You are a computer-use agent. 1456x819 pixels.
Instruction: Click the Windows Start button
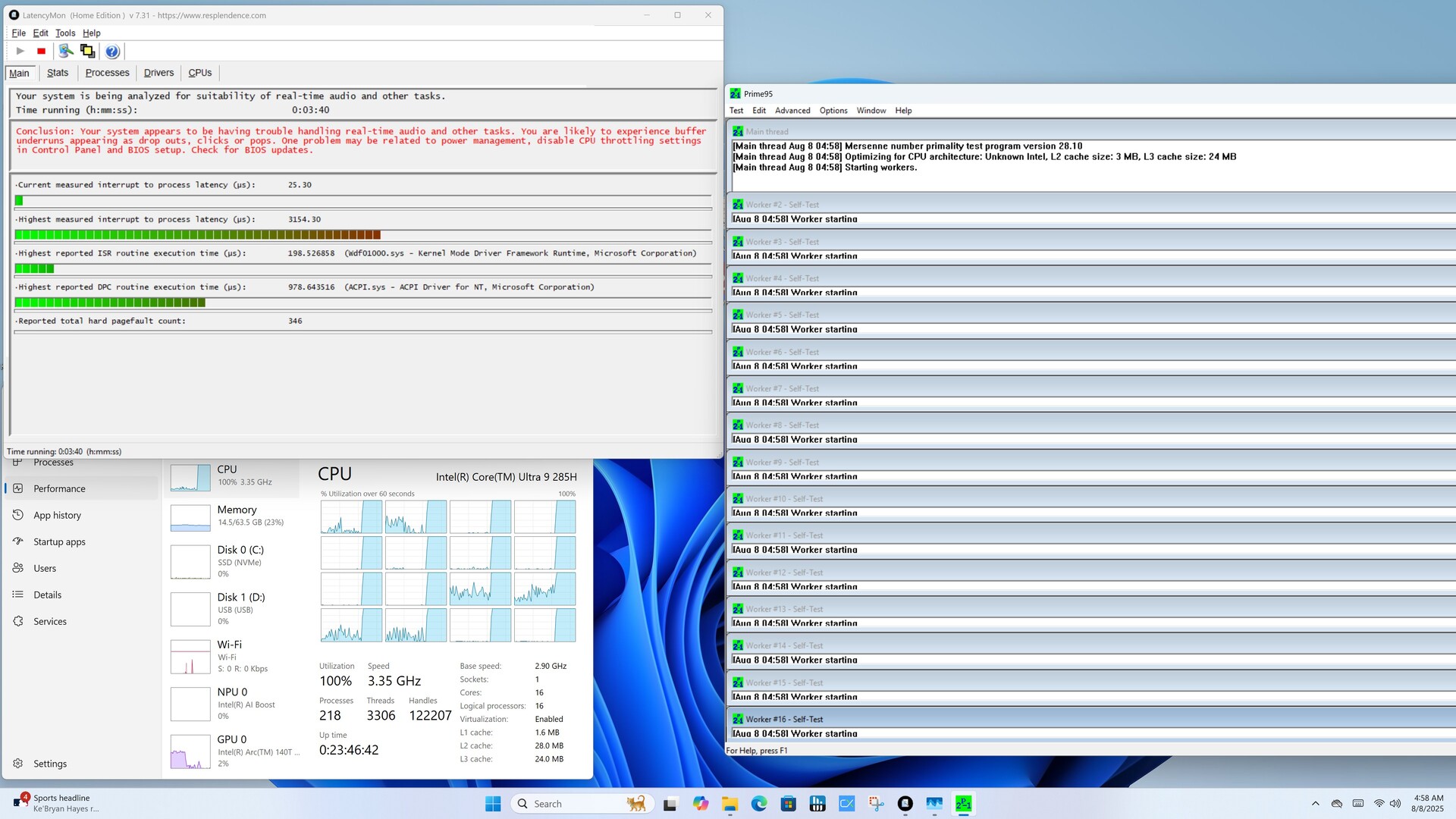click(493, 804)
